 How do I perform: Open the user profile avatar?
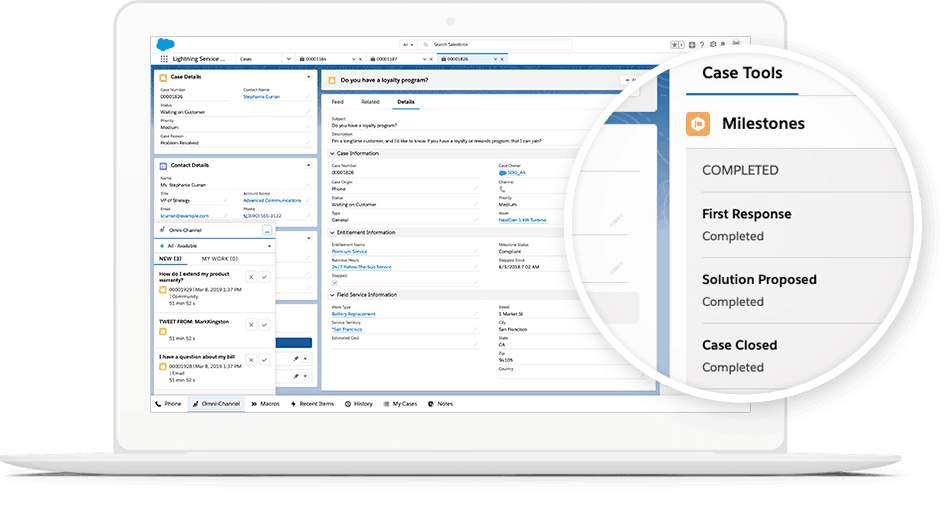pos(736,43)
